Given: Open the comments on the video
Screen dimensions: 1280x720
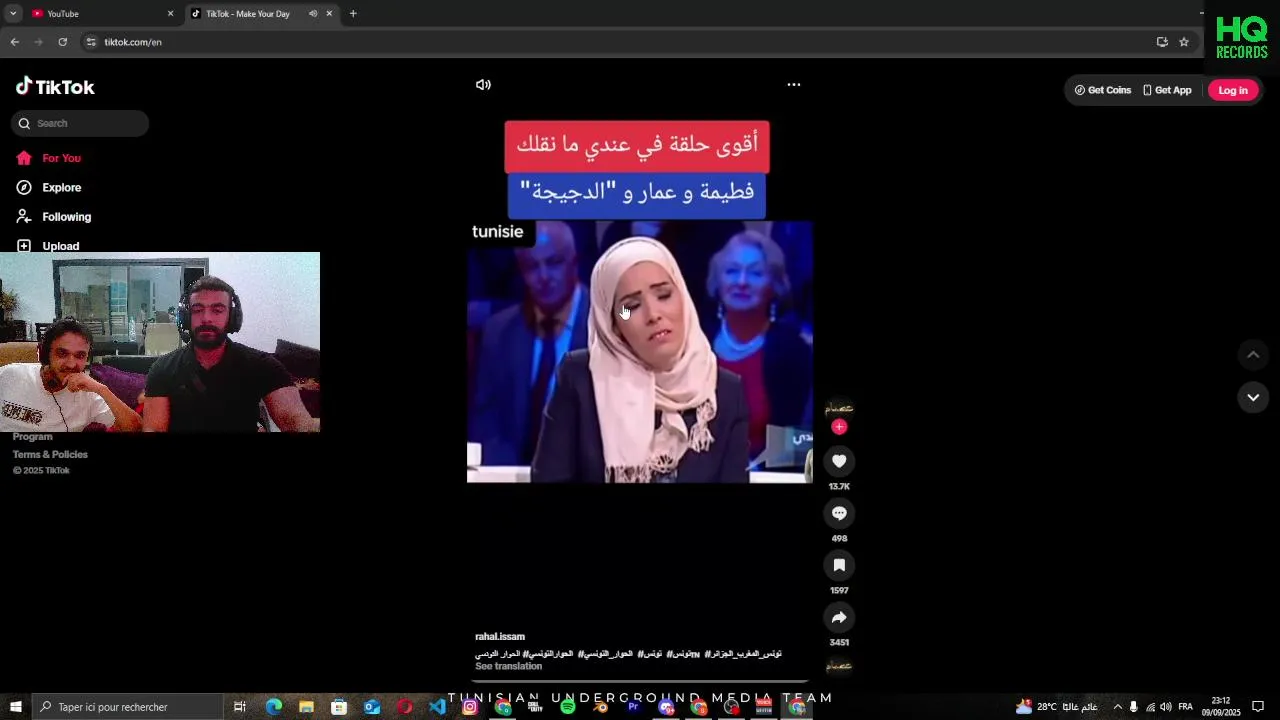Looking at the screenshot, I should pos(839,513).
